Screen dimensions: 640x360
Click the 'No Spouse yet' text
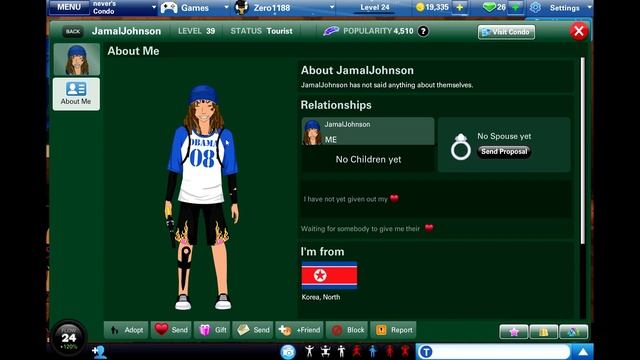(504, 136)
